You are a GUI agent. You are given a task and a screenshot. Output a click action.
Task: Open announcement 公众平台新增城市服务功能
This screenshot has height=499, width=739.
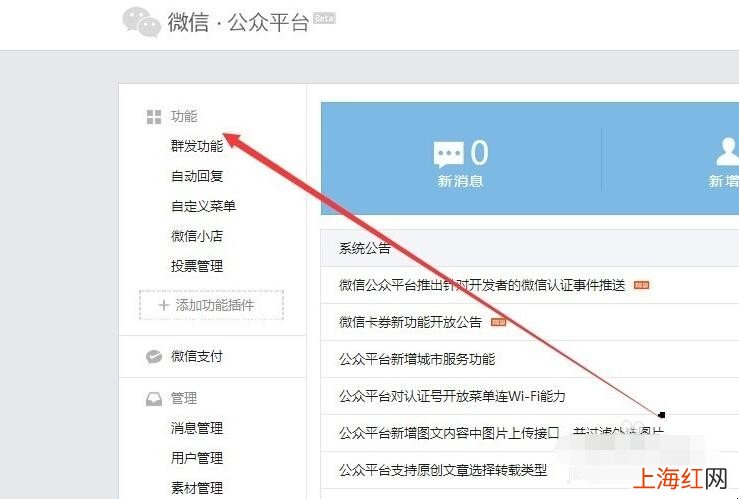pyautogui.click(x=417, y=359)
